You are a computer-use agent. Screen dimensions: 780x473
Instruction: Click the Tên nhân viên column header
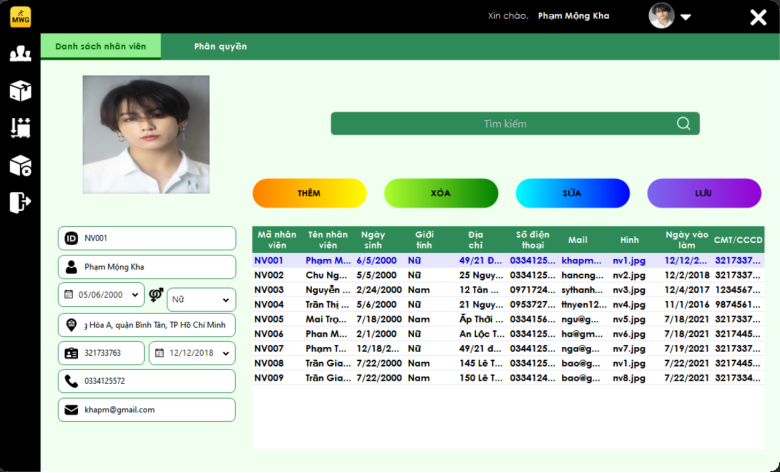(x=328, y=240)
